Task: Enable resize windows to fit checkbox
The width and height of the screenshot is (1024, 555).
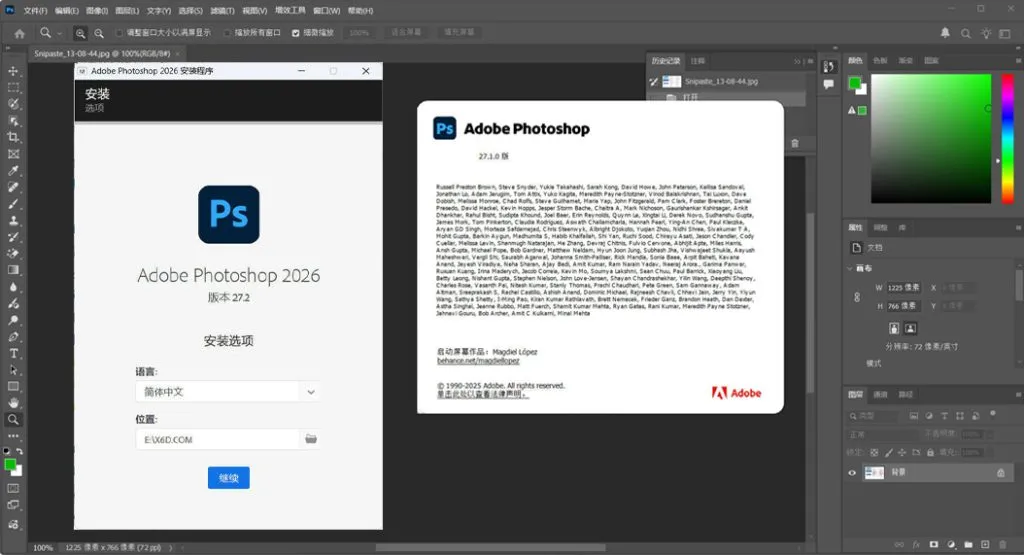Action: 119,33
